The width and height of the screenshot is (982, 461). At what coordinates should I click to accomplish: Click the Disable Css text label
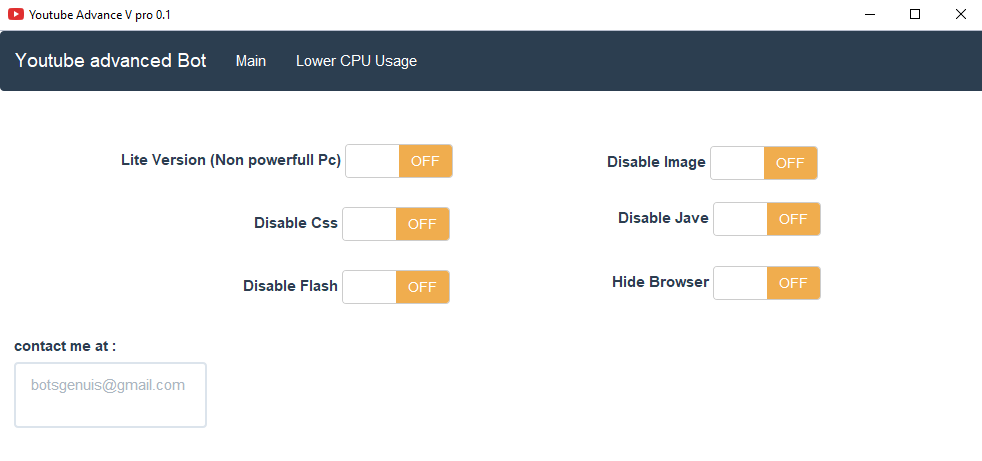coord(296,223)
